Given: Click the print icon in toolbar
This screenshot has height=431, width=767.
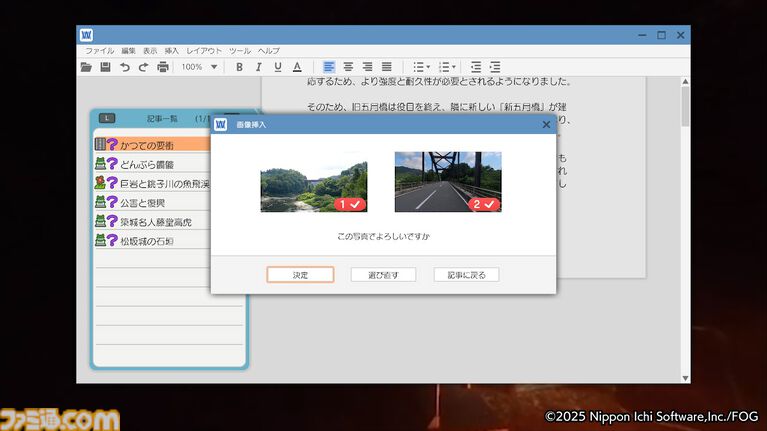Looking at the screenshot, I should click(x=162, y=67).
